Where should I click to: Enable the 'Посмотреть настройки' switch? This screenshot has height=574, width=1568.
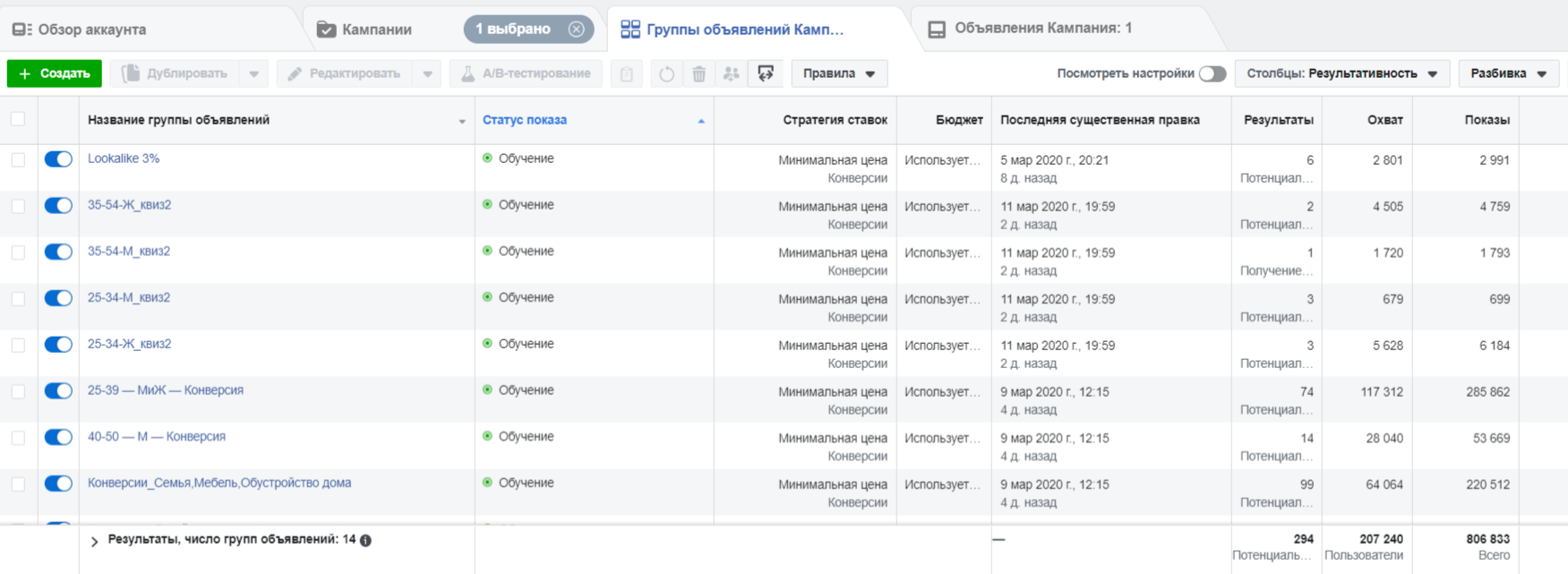point(1212,74)
